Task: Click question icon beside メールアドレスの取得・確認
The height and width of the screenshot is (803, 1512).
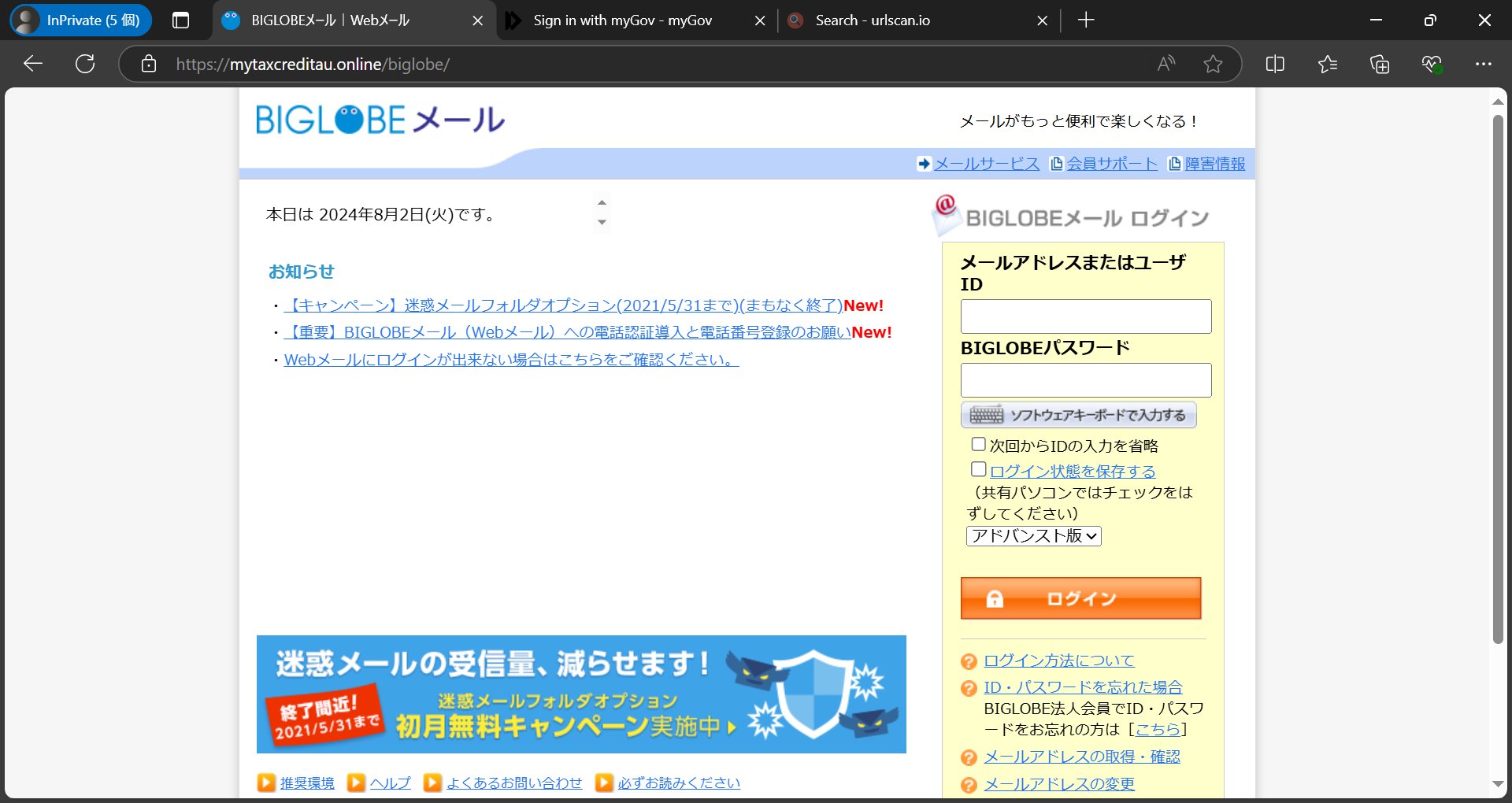Action: point(969,757)
